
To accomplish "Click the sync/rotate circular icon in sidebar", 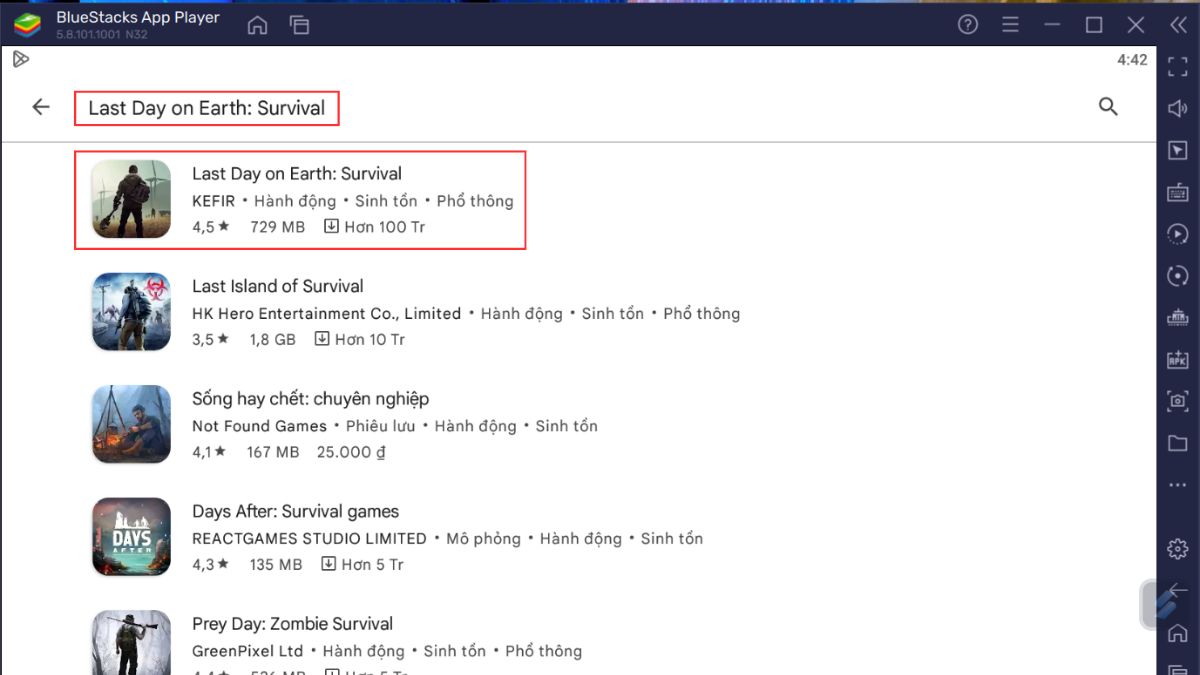I will [1178, 276].
